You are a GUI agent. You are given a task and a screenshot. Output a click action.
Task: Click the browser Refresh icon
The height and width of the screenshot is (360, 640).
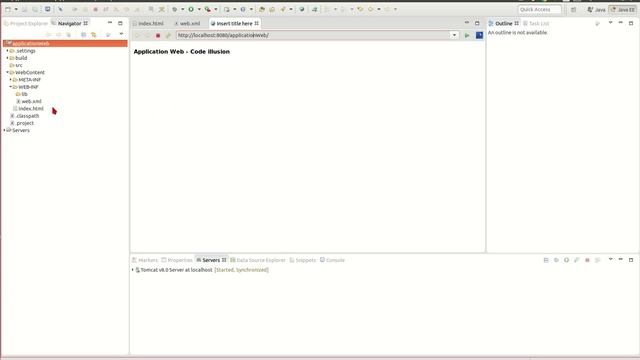click(168, 36)
